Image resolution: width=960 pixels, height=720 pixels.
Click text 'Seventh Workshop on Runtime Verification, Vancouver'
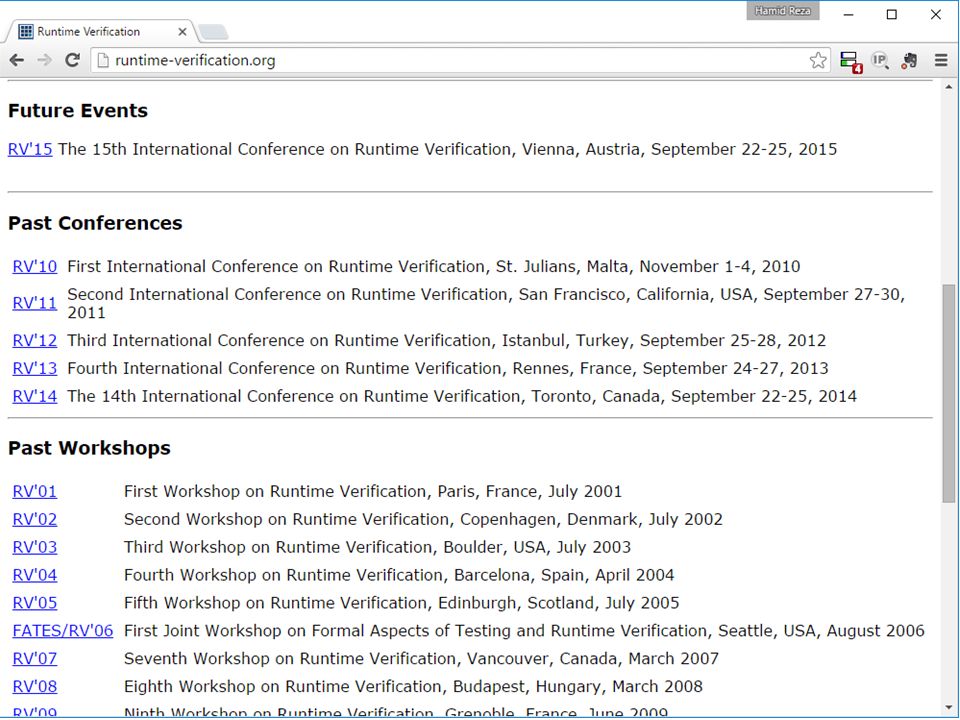pos(339,659)
